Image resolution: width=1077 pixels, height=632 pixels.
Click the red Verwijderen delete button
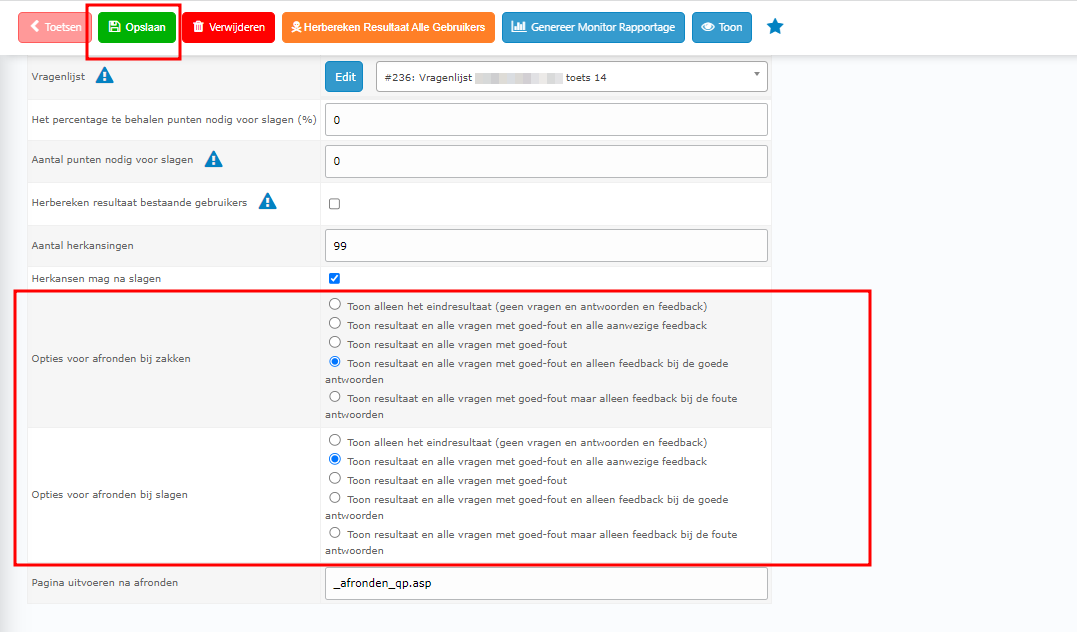[228, 27]
